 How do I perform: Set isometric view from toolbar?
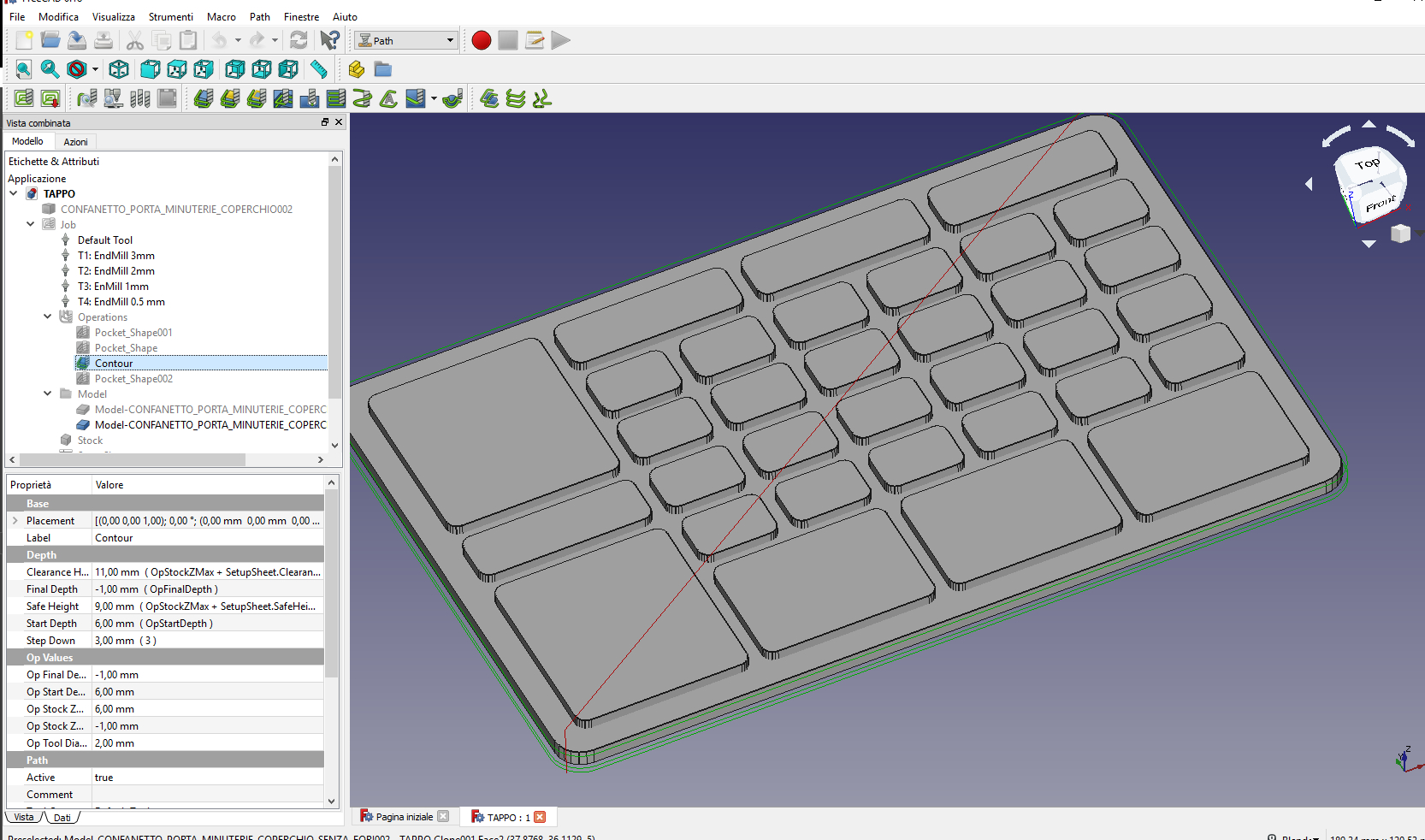(119, 69)
